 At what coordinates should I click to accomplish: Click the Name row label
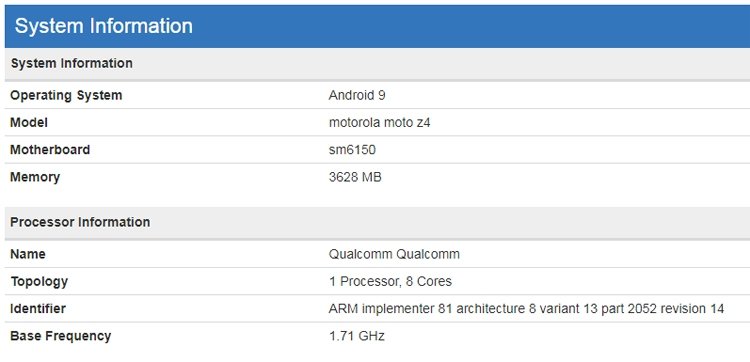pyautogui.click(x=28, y=254)
